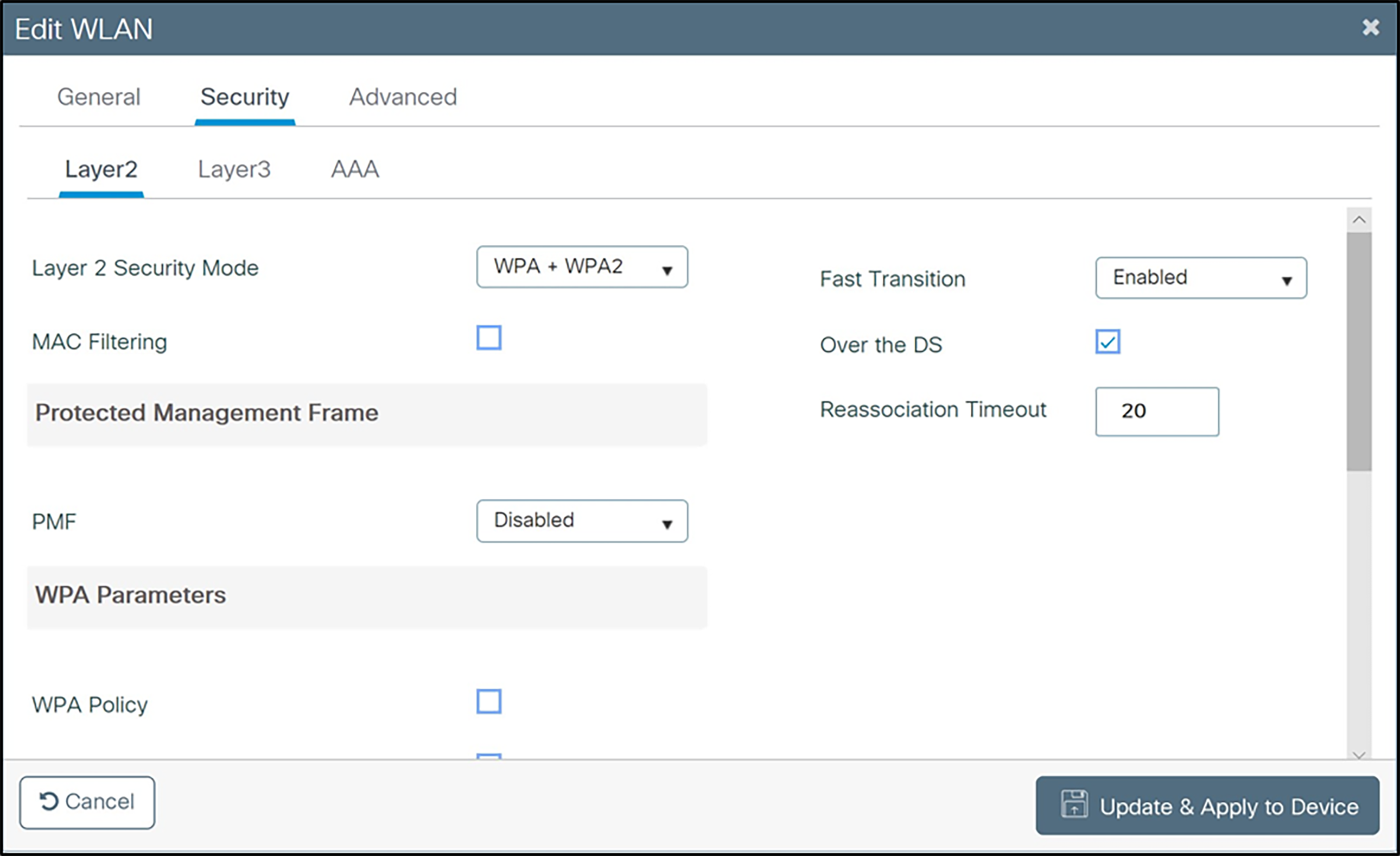Uncheck the Over the DS checkbox
Screen dimensions: 1400x856
(1107, 341)
